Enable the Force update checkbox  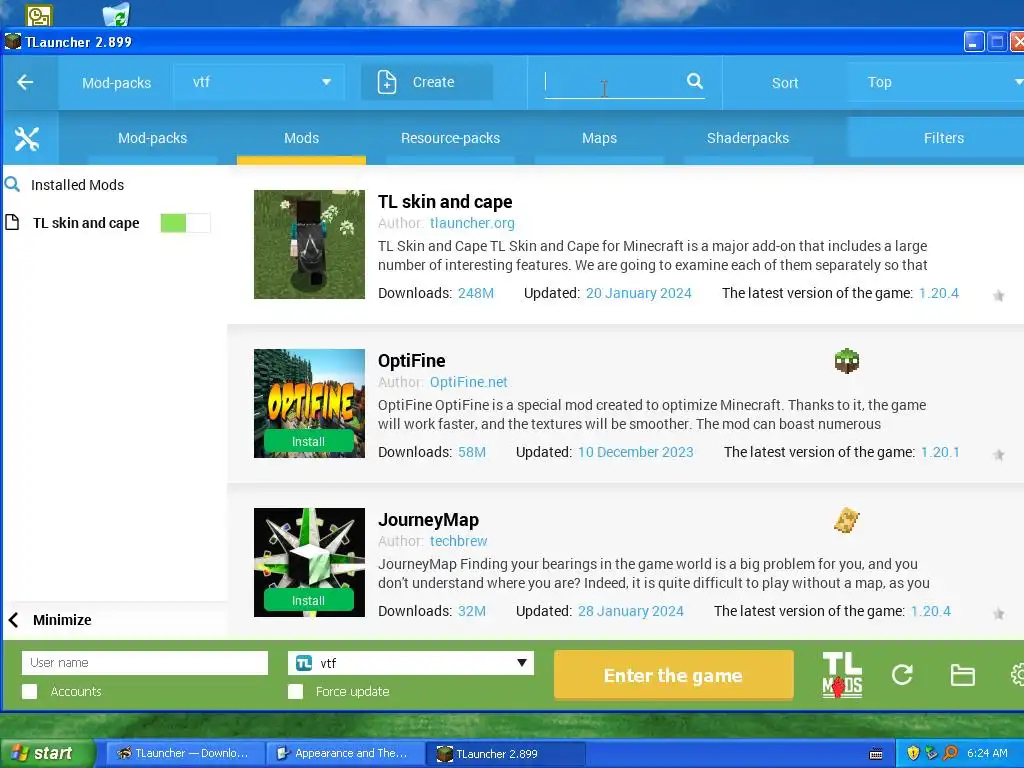[x=295, y=692]
